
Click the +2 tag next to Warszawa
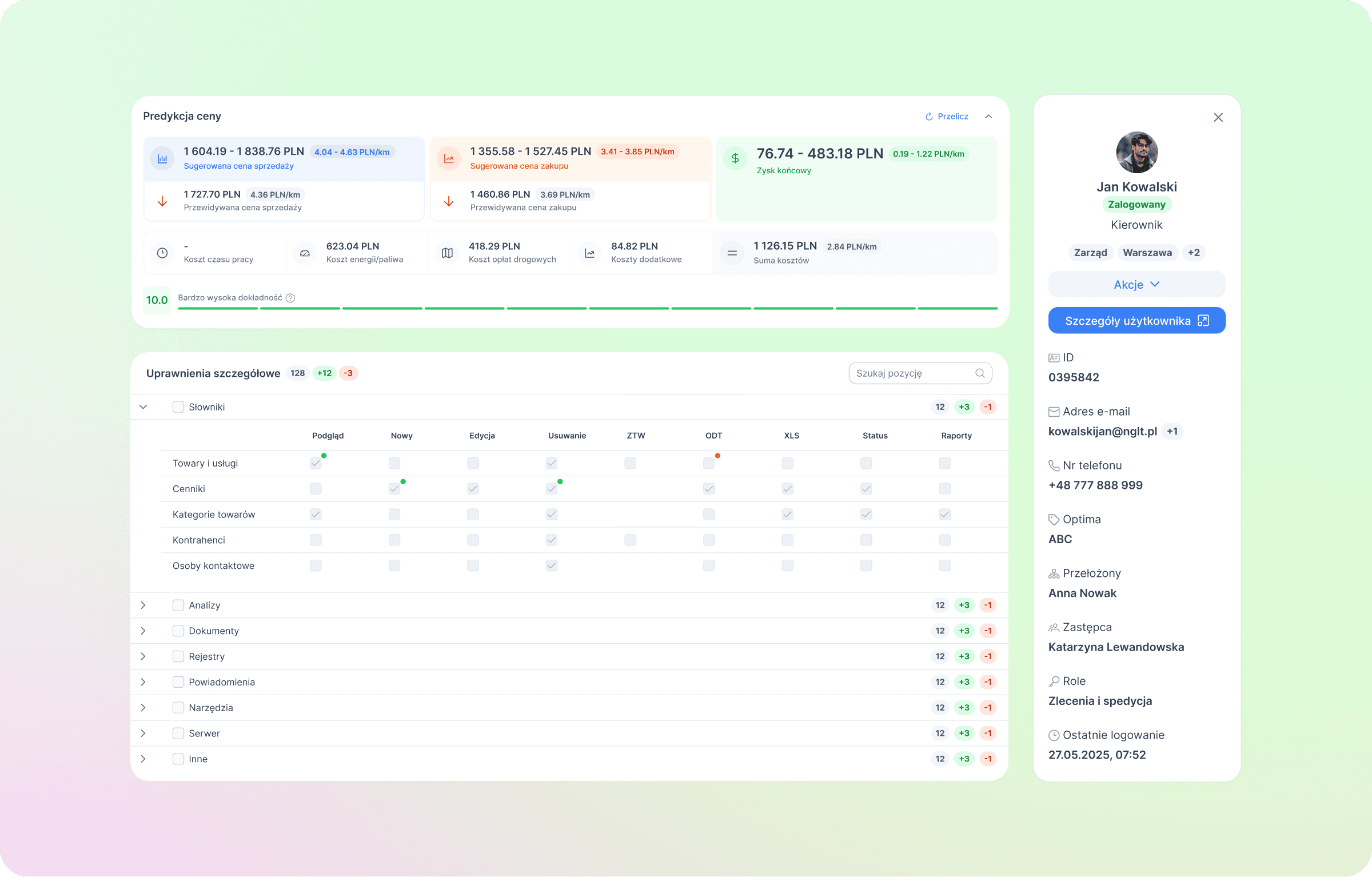[1194, 253]
